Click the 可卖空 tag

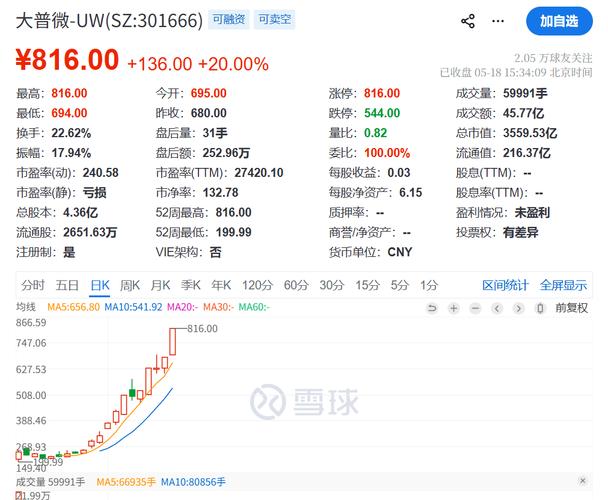pyautogui.click(x=275, y=19)
